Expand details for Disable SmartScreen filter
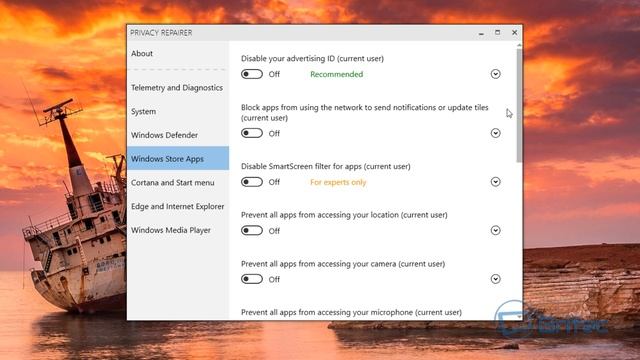640x360 pixels. click(x=496, y=182)
